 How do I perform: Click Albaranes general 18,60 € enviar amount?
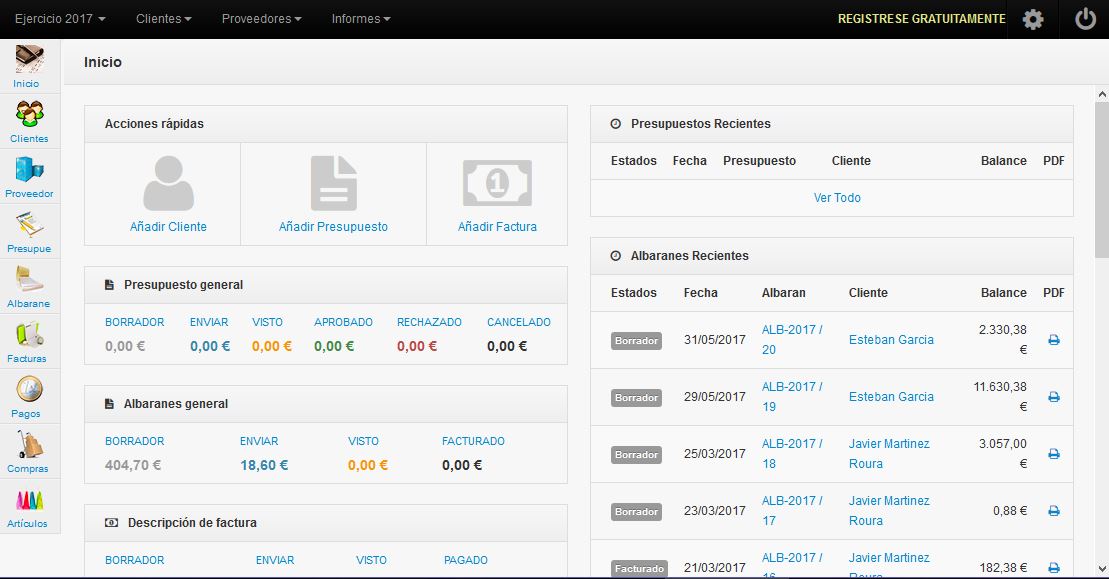pyautogui.click(x=264, y=465)
